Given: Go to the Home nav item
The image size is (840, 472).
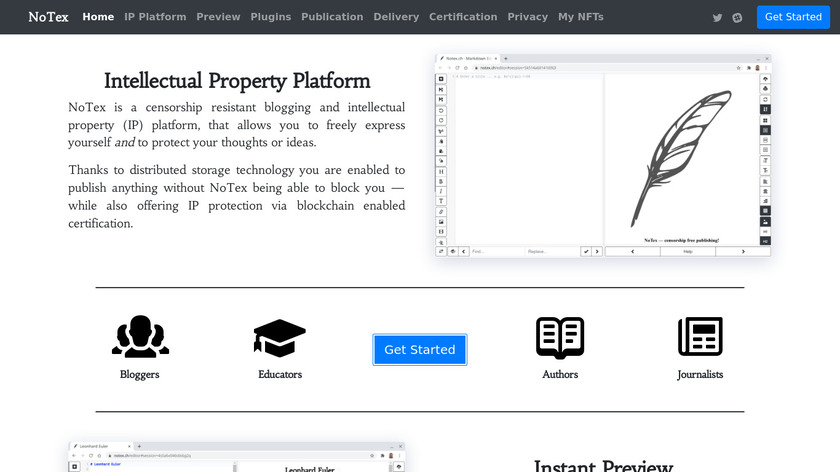Looking at the screenshot, I should click(x=98, y=17).
